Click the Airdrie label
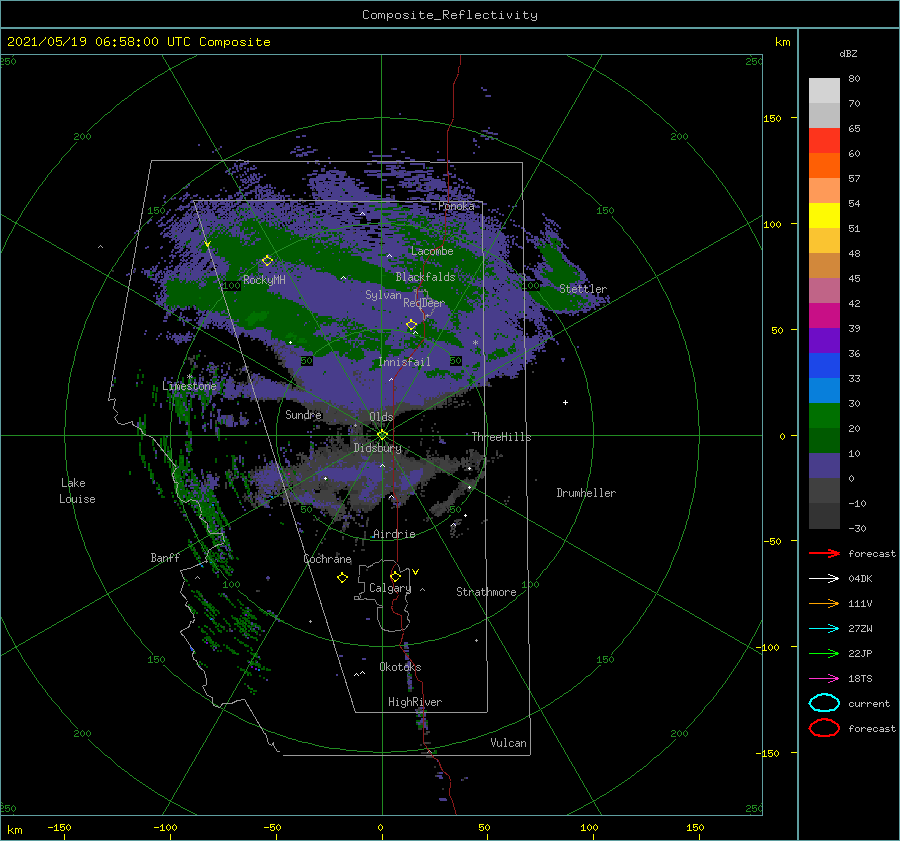 394,534
